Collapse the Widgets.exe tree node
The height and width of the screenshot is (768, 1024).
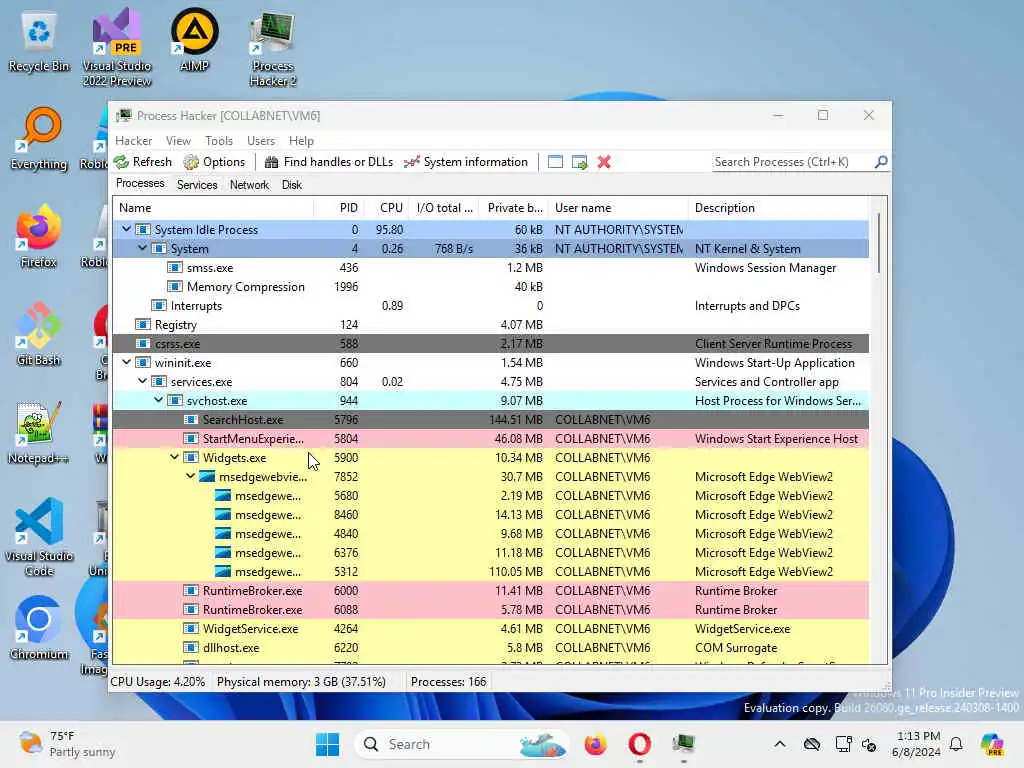(174, 457)
